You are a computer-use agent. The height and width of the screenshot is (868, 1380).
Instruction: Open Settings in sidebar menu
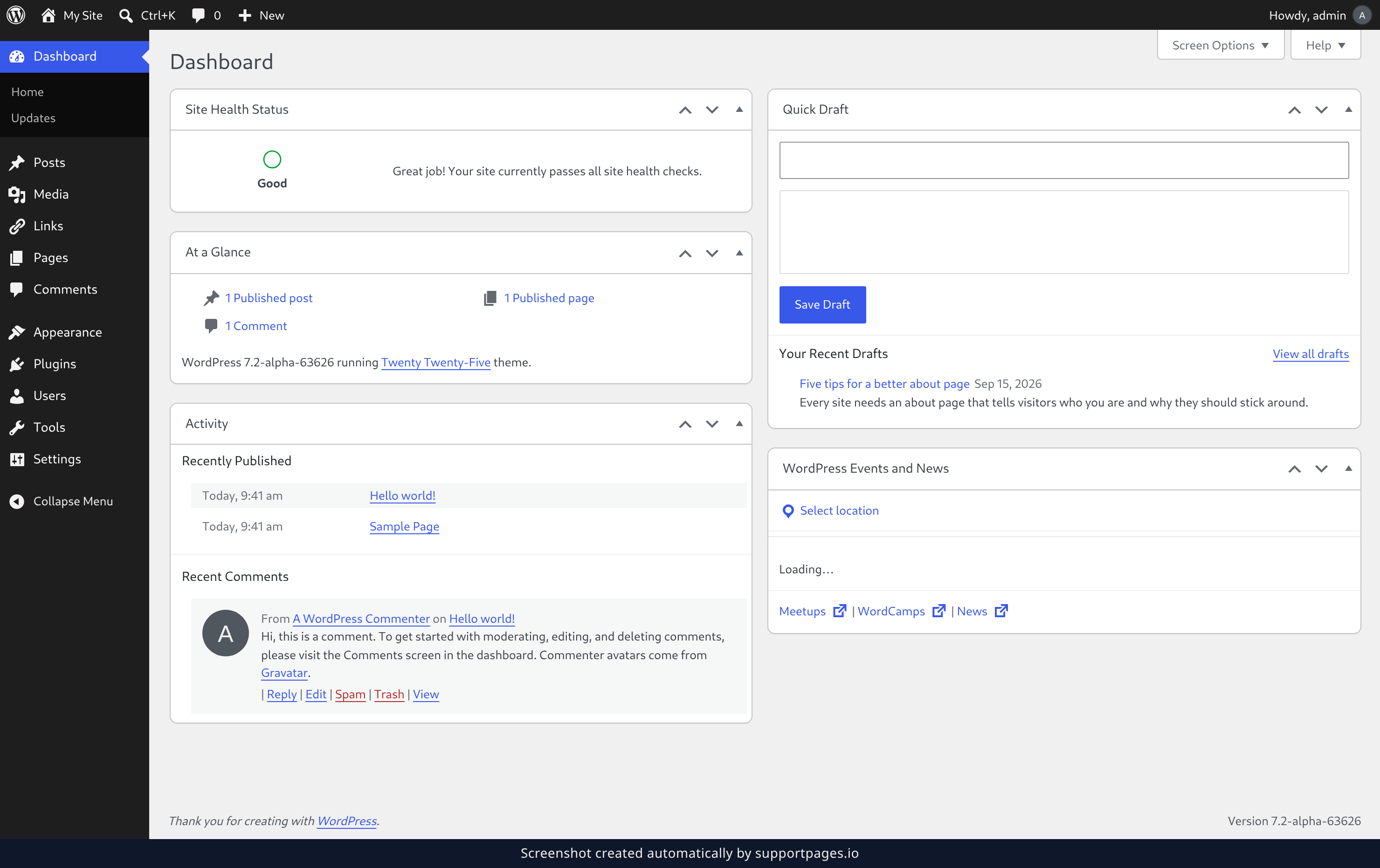tap(75, 459)
